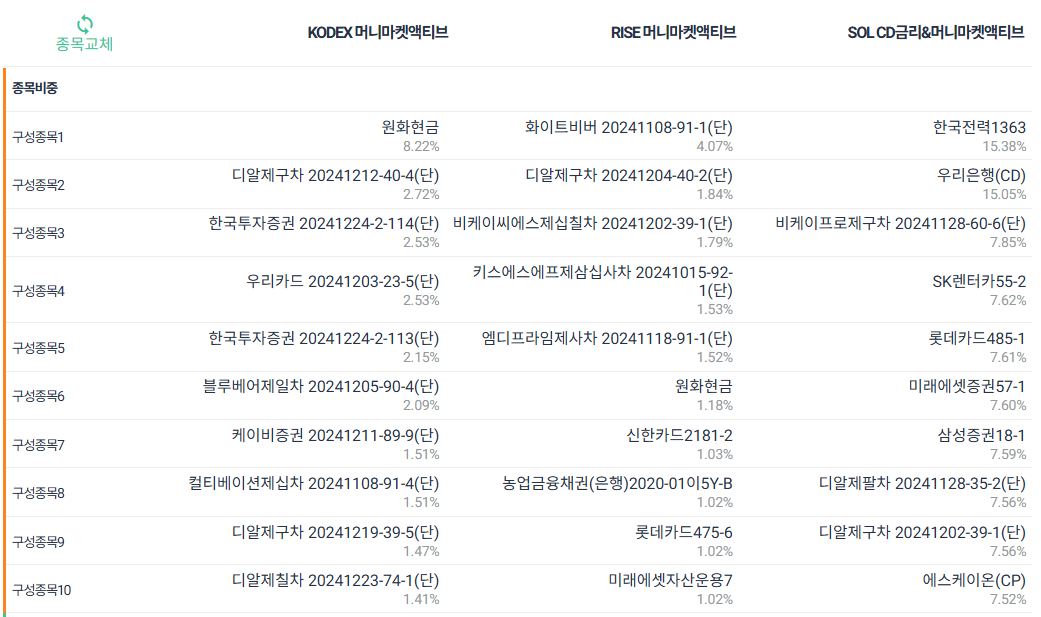Viewport: 1041px width, 617px height.
Task: Click the 종목교체 label text
Action: pos(84,44)
